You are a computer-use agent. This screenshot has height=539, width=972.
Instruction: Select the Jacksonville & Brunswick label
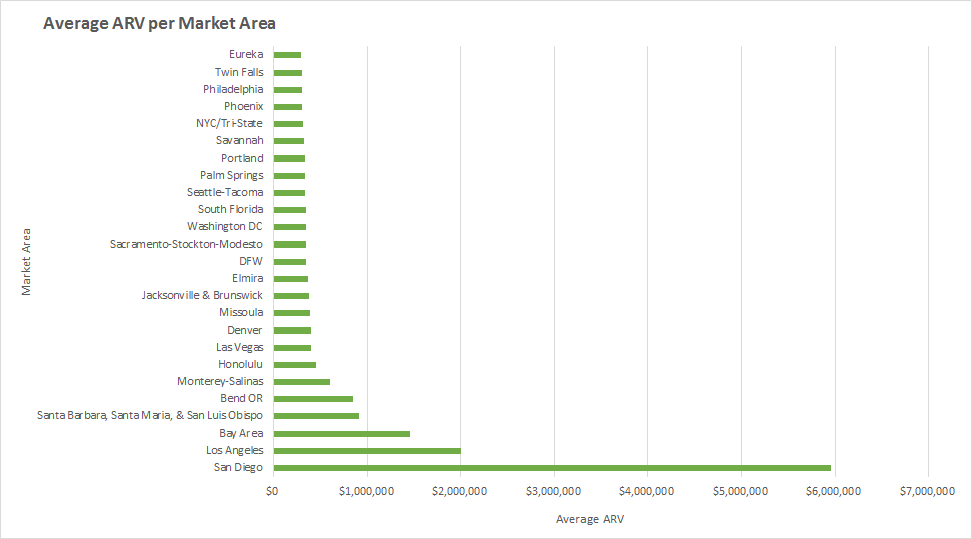(202, 295)
